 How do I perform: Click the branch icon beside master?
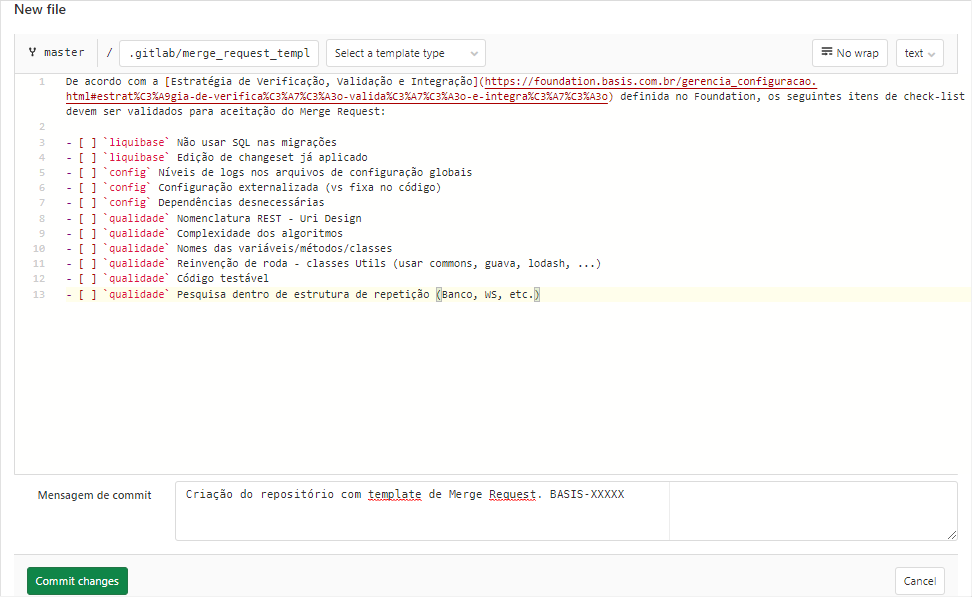coord(33,52)
